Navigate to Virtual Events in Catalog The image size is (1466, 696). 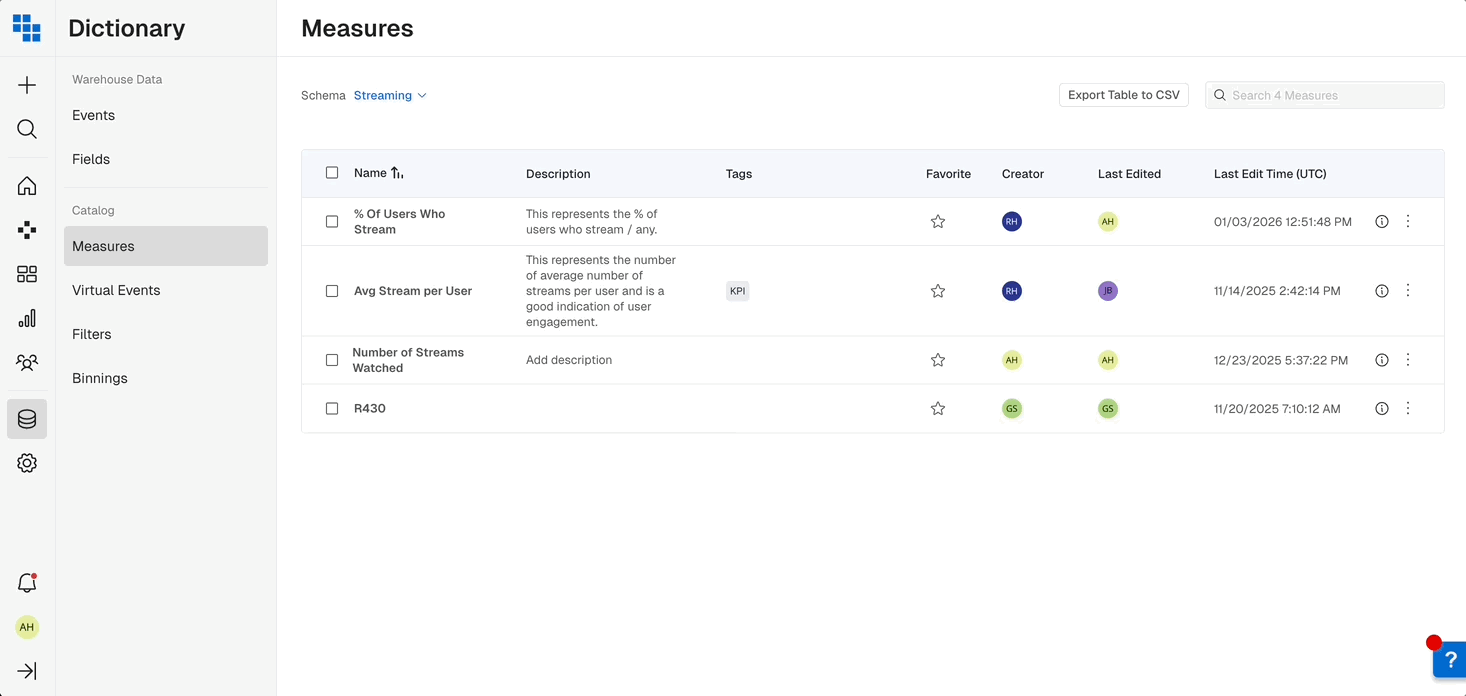point(116,290)
